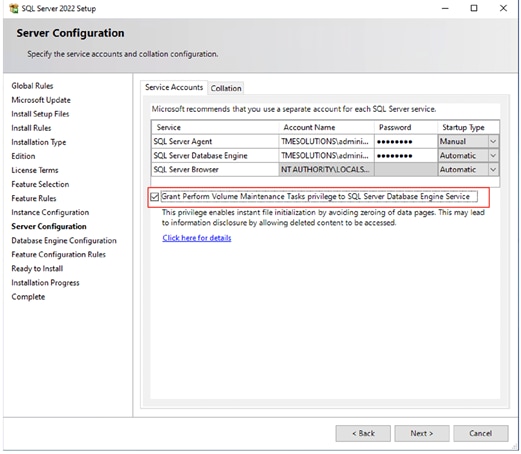521x454 pixels.
Task: Open Startup Type dropdown for SQL Server Database Engine
Action: [493, 156]
